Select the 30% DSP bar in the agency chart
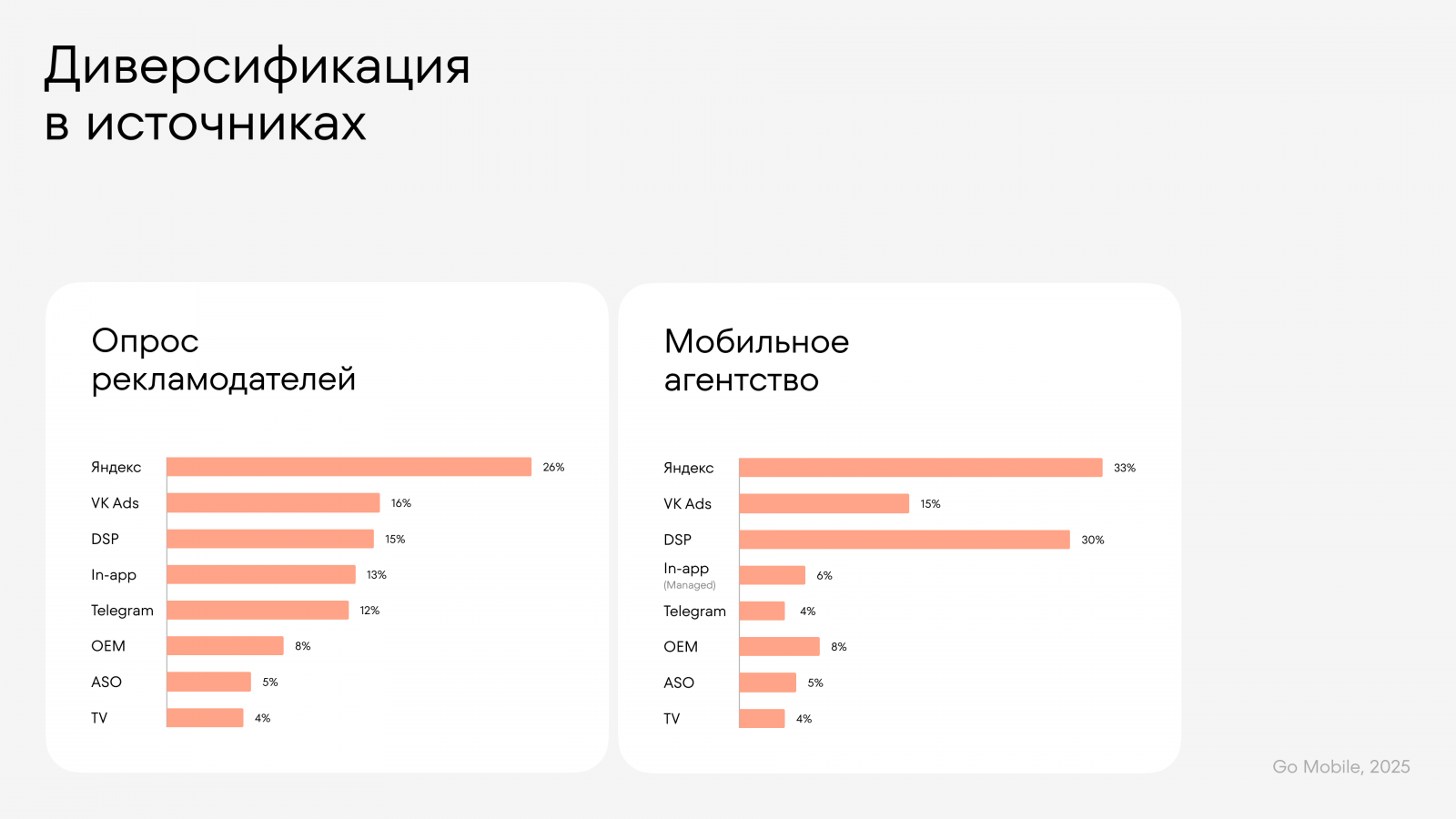The image size is (1456, 819). (904, 540)
